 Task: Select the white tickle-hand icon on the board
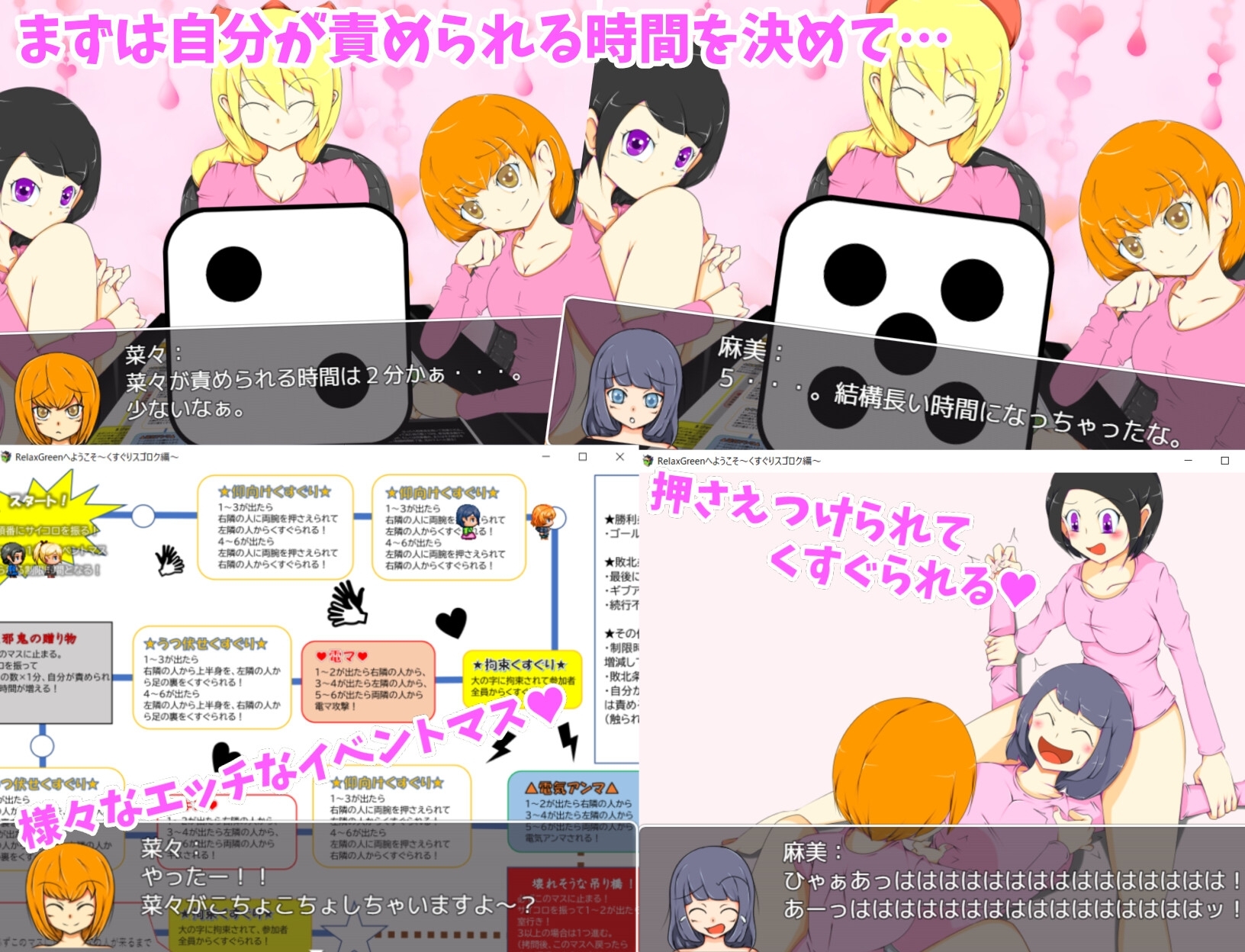pyautogui.click(x=171, y=562)
